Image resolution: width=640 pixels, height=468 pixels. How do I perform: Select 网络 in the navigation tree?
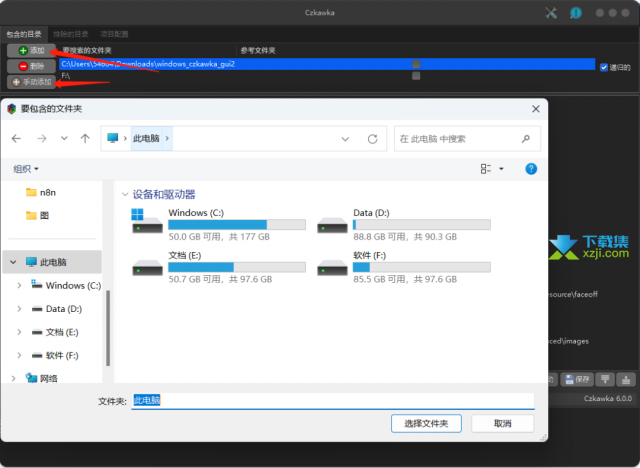pos(42,379)
